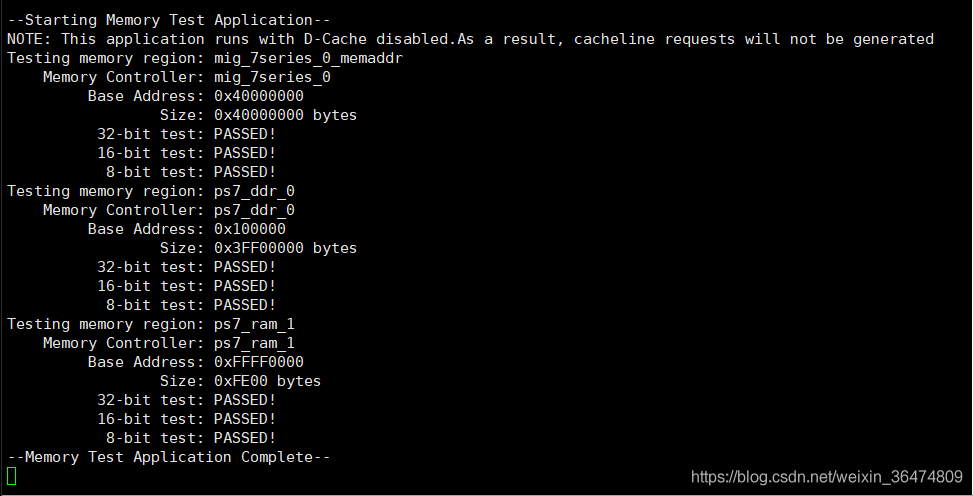The image size is (973, 496).
Task: Click the "Memory Controller: ps7_ddr_0" line
Action: click(168, 210)
